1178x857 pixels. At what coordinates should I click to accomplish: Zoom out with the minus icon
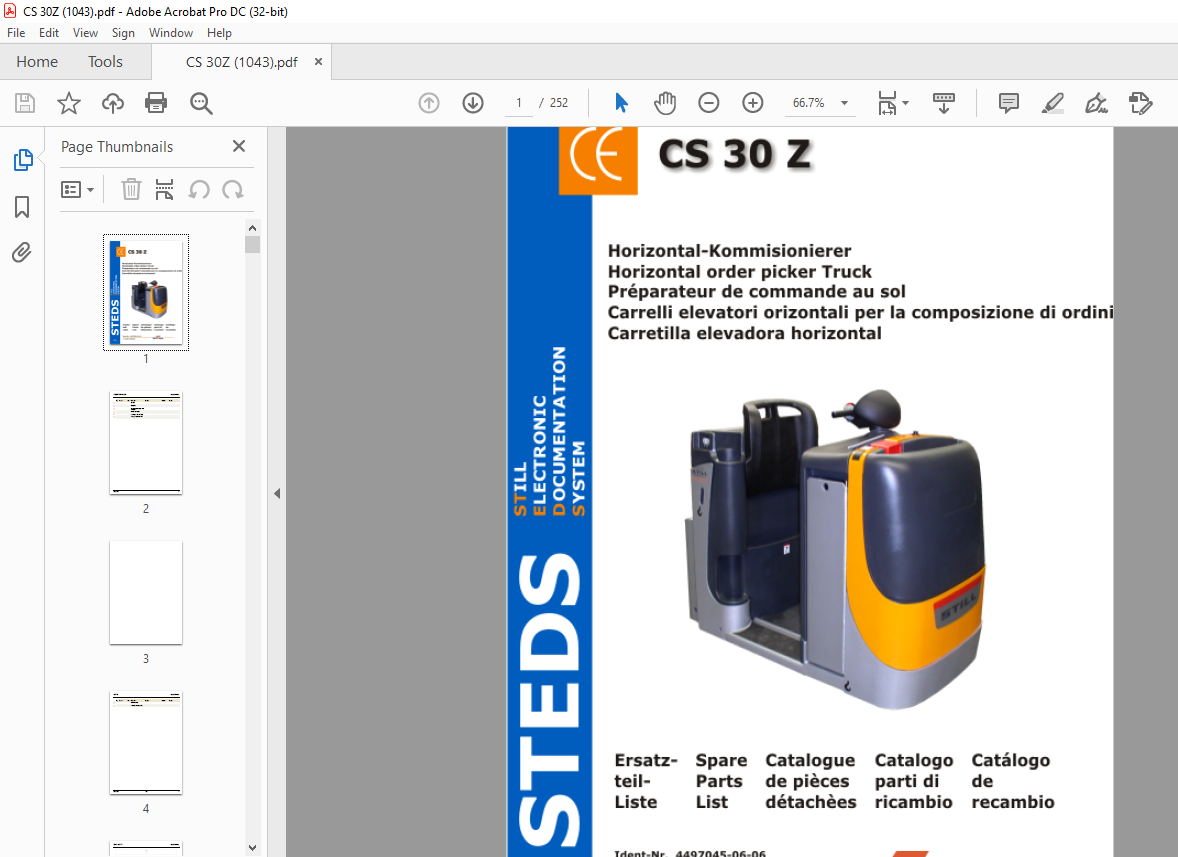coord(708,103)
